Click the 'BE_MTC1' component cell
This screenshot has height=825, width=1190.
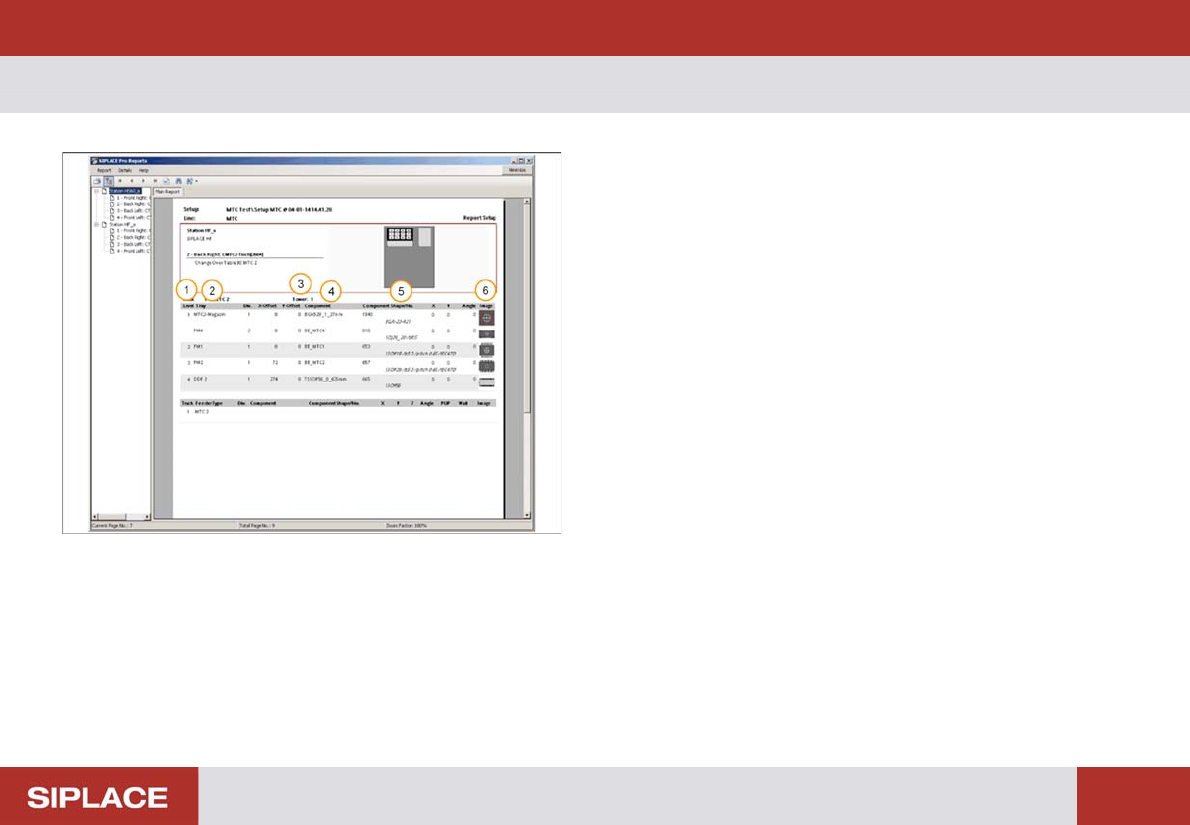pyautogui.click(x=315, y=346)
